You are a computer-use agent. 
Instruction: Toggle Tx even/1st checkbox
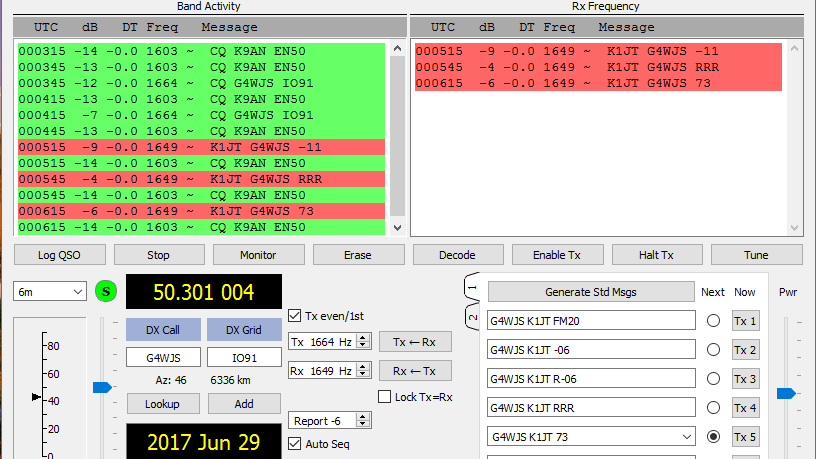(x=295, y=316)
